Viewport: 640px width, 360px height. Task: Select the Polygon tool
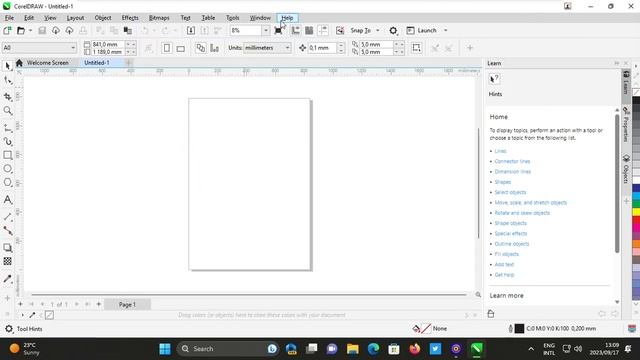pos(7,182)
